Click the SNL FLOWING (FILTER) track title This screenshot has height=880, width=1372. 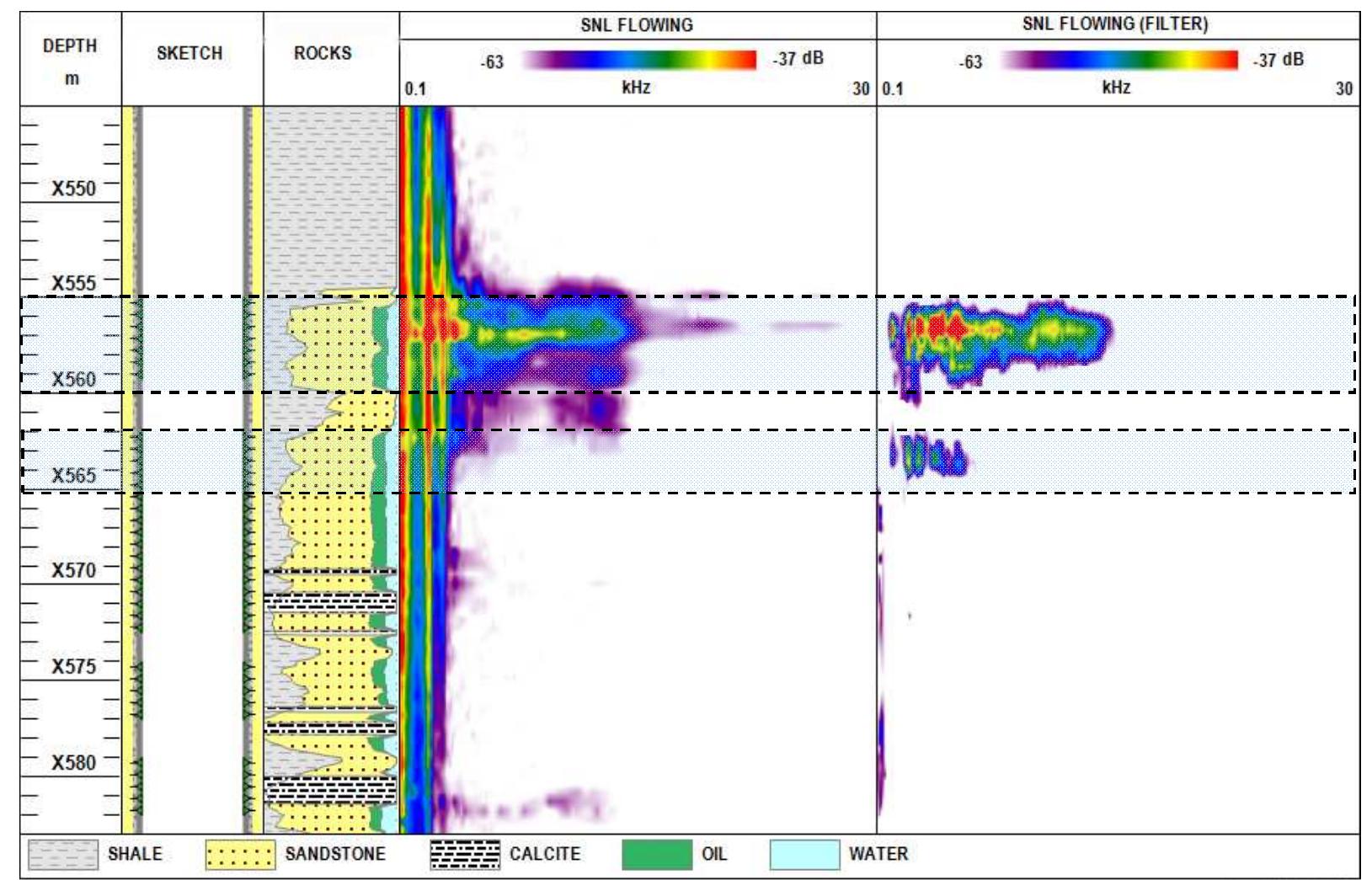tap(1115, 24)
